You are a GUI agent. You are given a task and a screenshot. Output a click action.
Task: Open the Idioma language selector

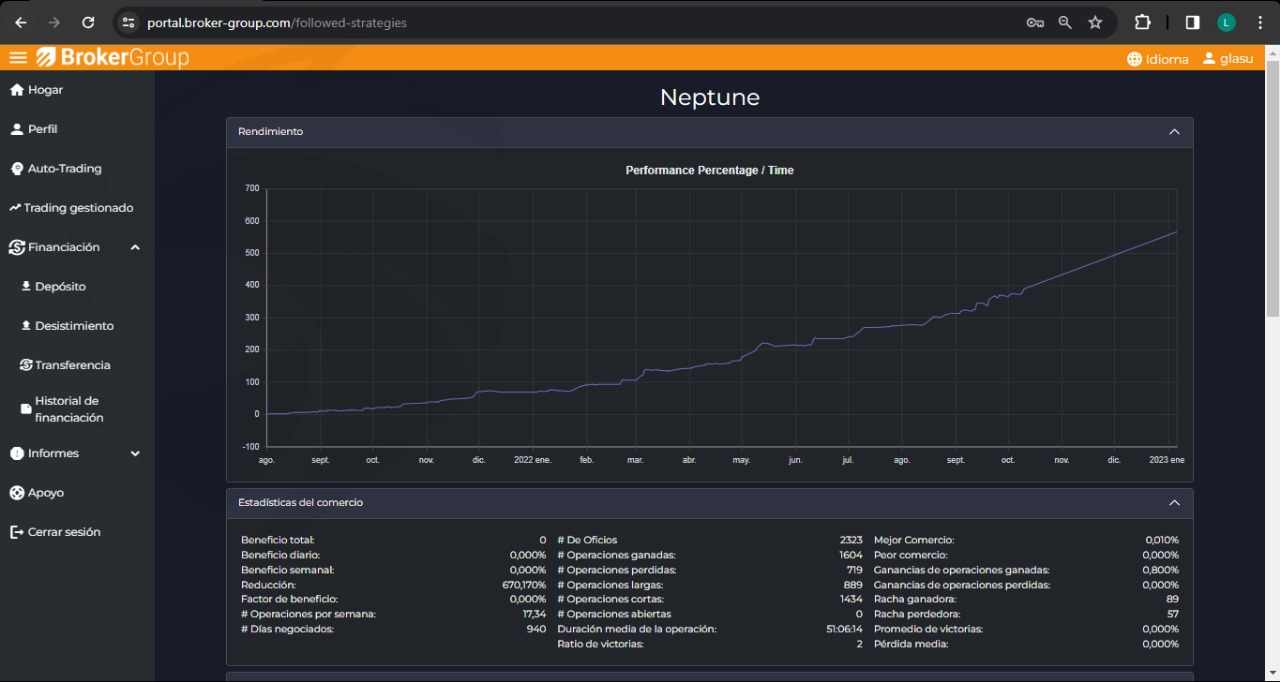pyautogui.click(x=1157, y=59)
